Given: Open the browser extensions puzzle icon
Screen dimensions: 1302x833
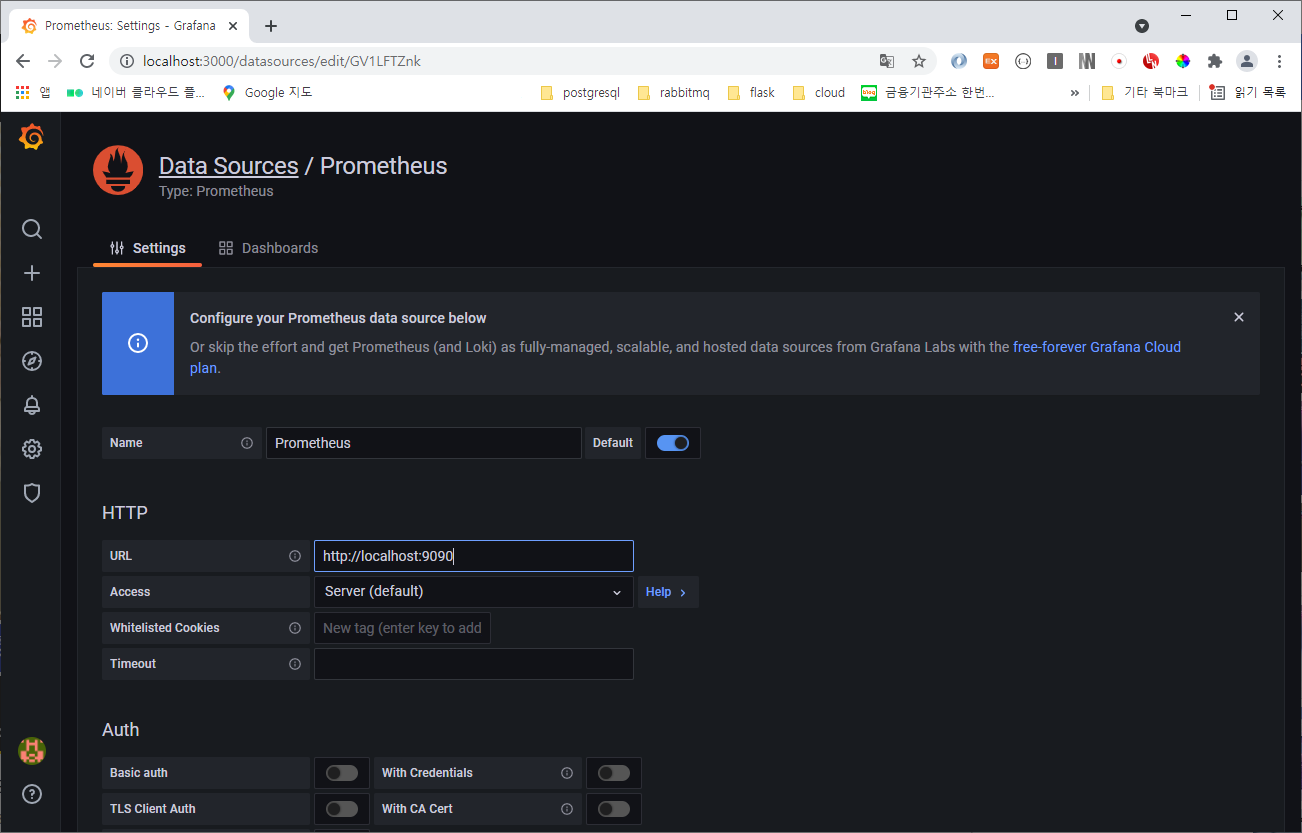Looking at the screenshot, I should [x=1215, y=61].
